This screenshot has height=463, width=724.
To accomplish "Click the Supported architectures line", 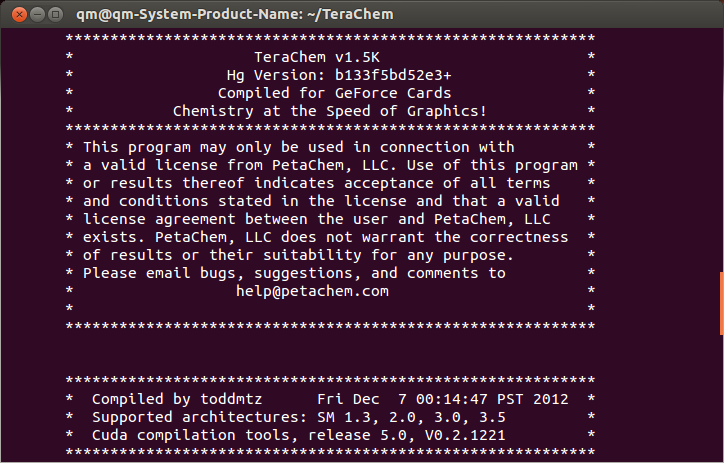I will 299,417.
